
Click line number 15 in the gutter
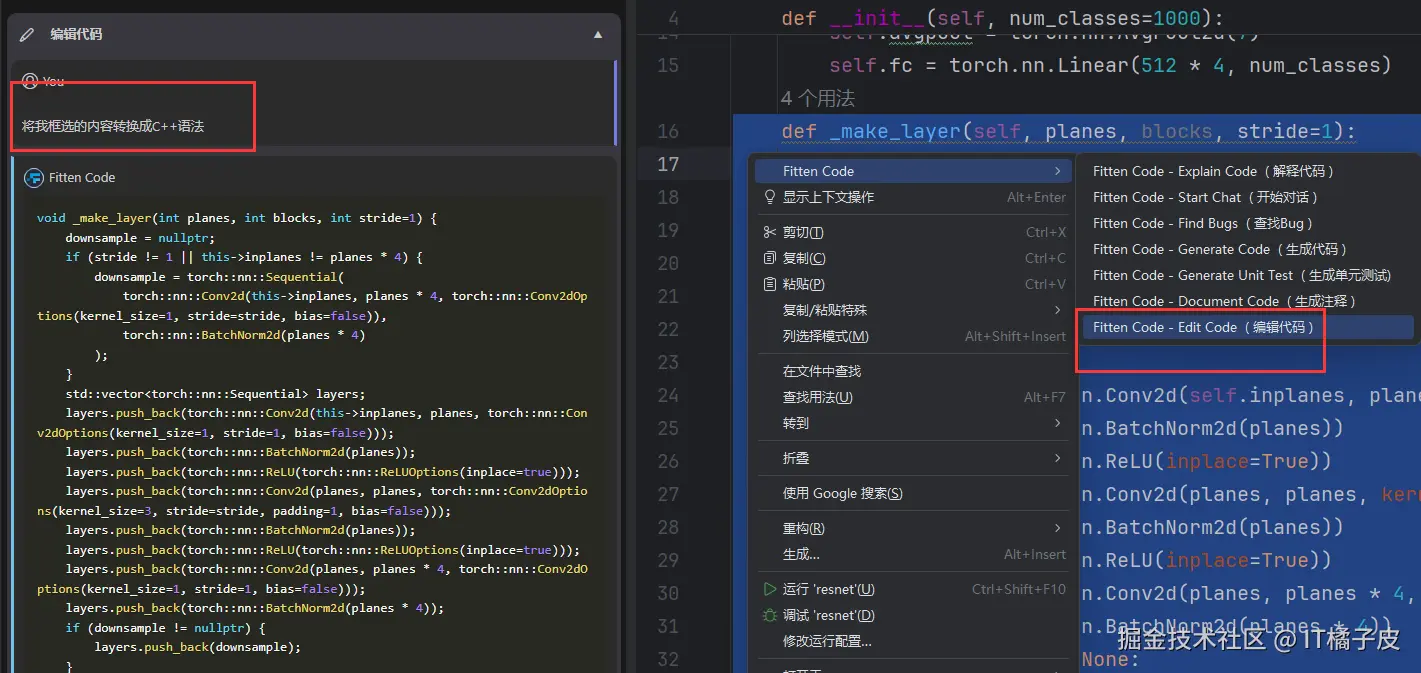click(667, 65)
